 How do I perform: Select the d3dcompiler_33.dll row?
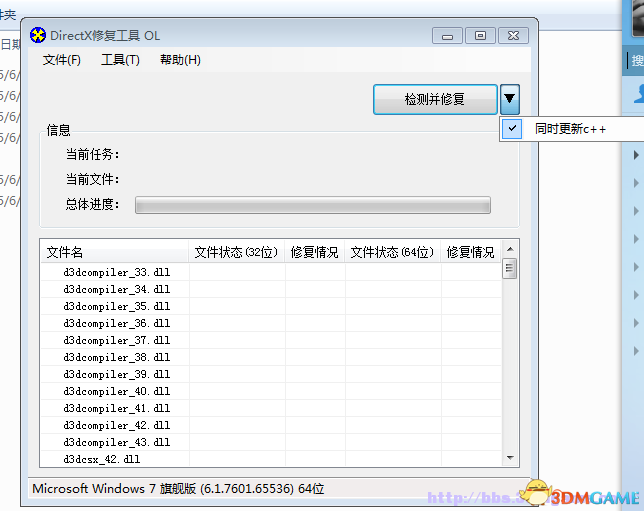[x=271, y=272]
